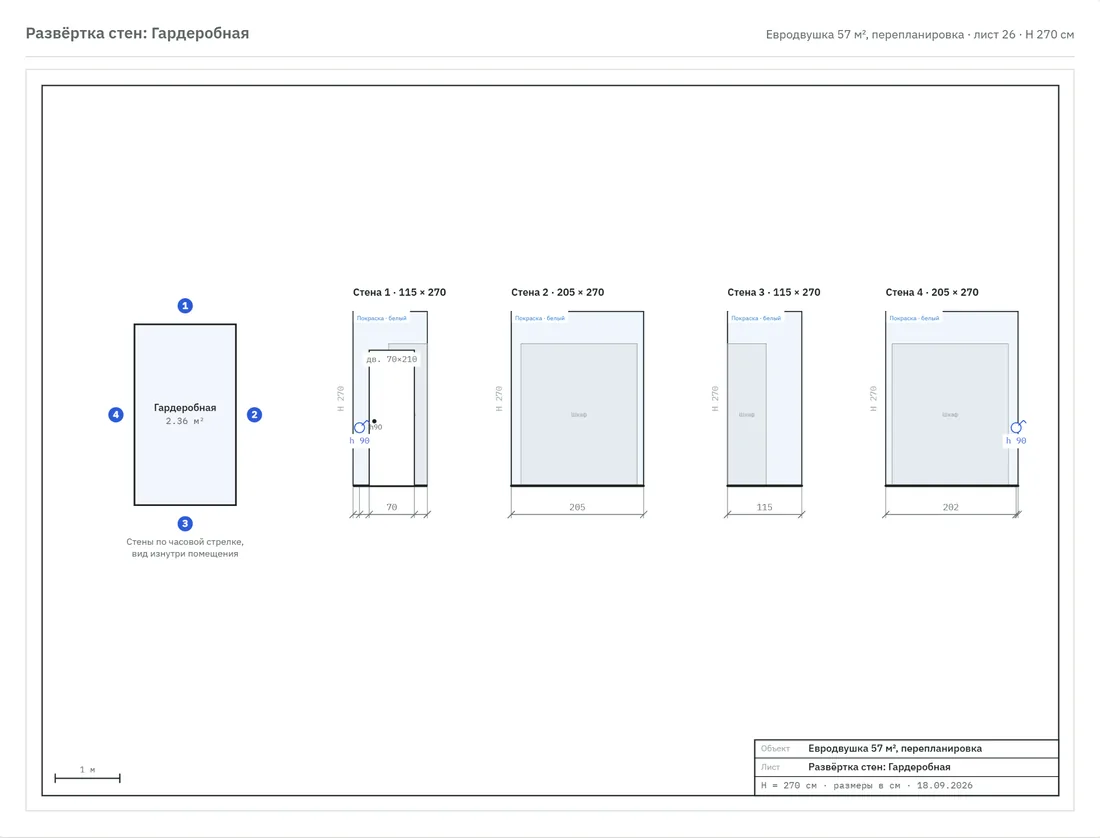Viewport: 1100px width, 838px height.
Task: Select the 'Развёртка стен: Гардеробная' page heading
Action: (x=138, y=33)
